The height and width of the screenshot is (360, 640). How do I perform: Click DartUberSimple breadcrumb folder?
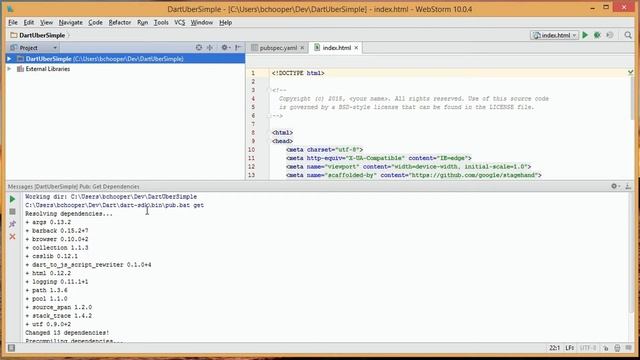tap(38, 35)
